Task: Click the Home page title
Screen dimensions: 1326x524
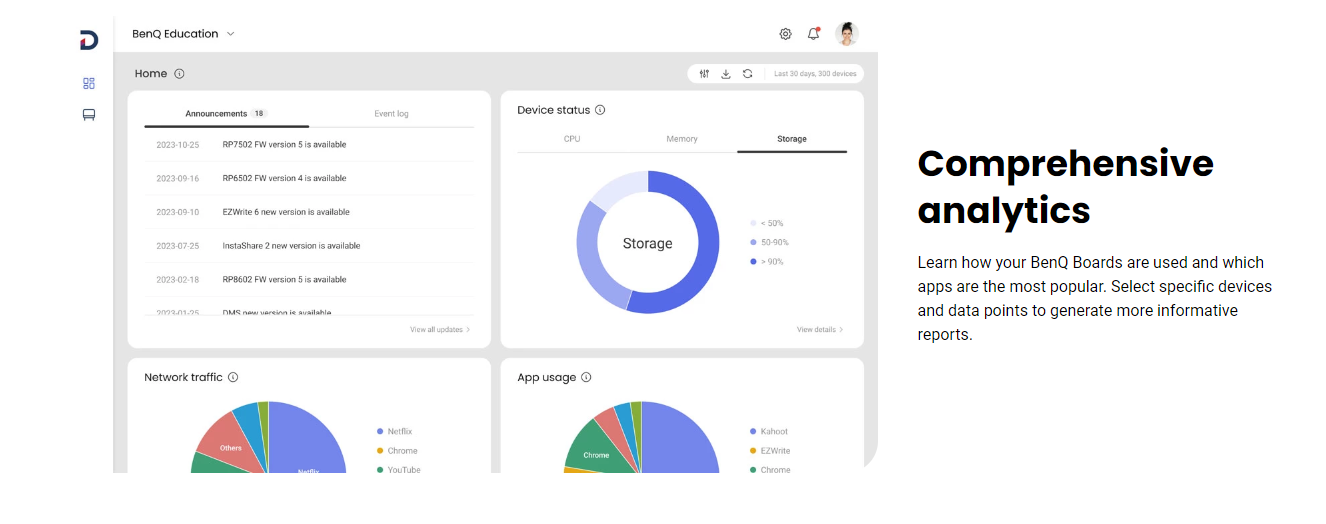Action: tap(151, 74)
